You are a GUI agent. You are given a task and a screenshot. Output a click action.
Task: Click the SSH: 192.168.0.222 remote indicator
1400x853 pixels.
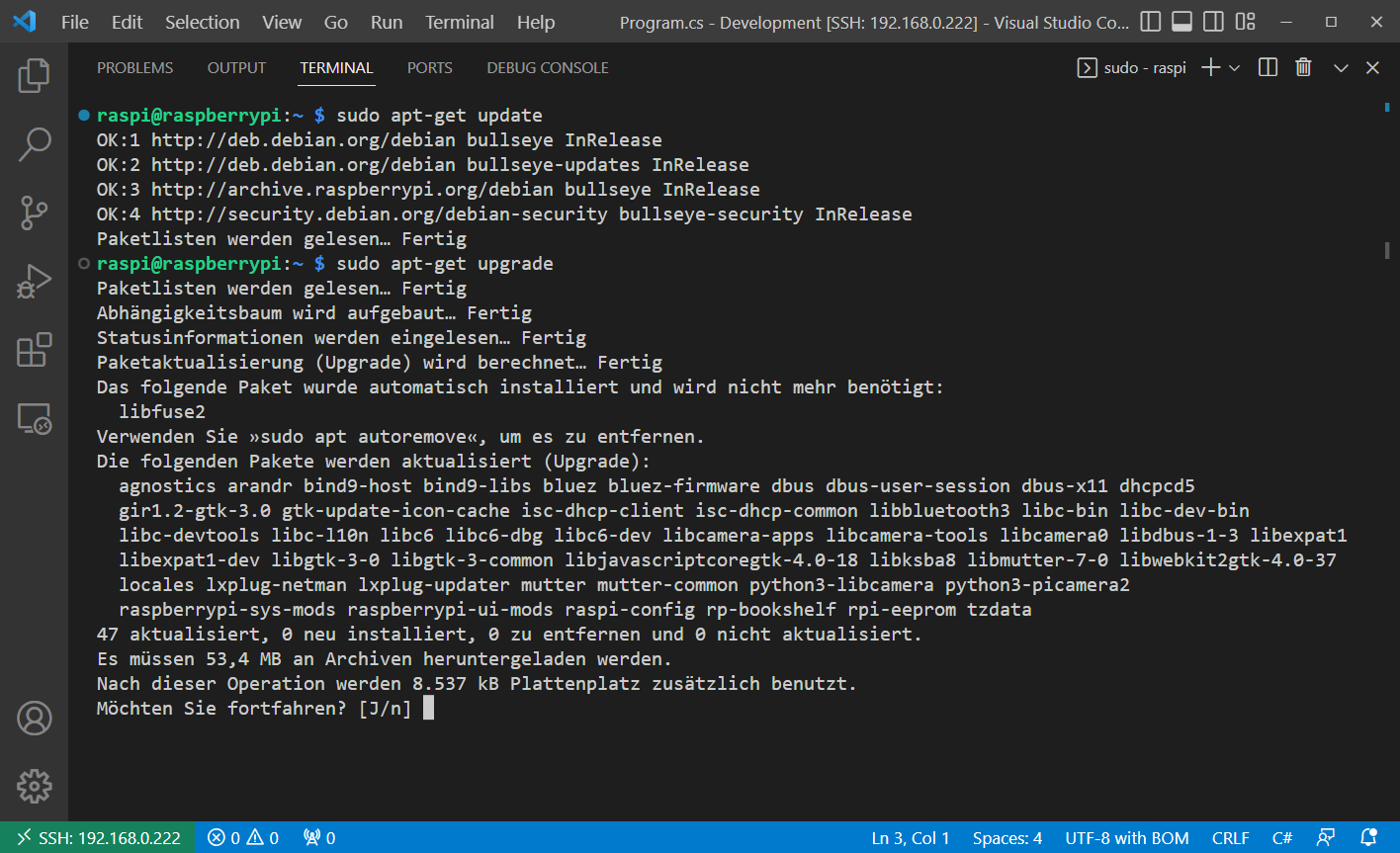(98, 838)
